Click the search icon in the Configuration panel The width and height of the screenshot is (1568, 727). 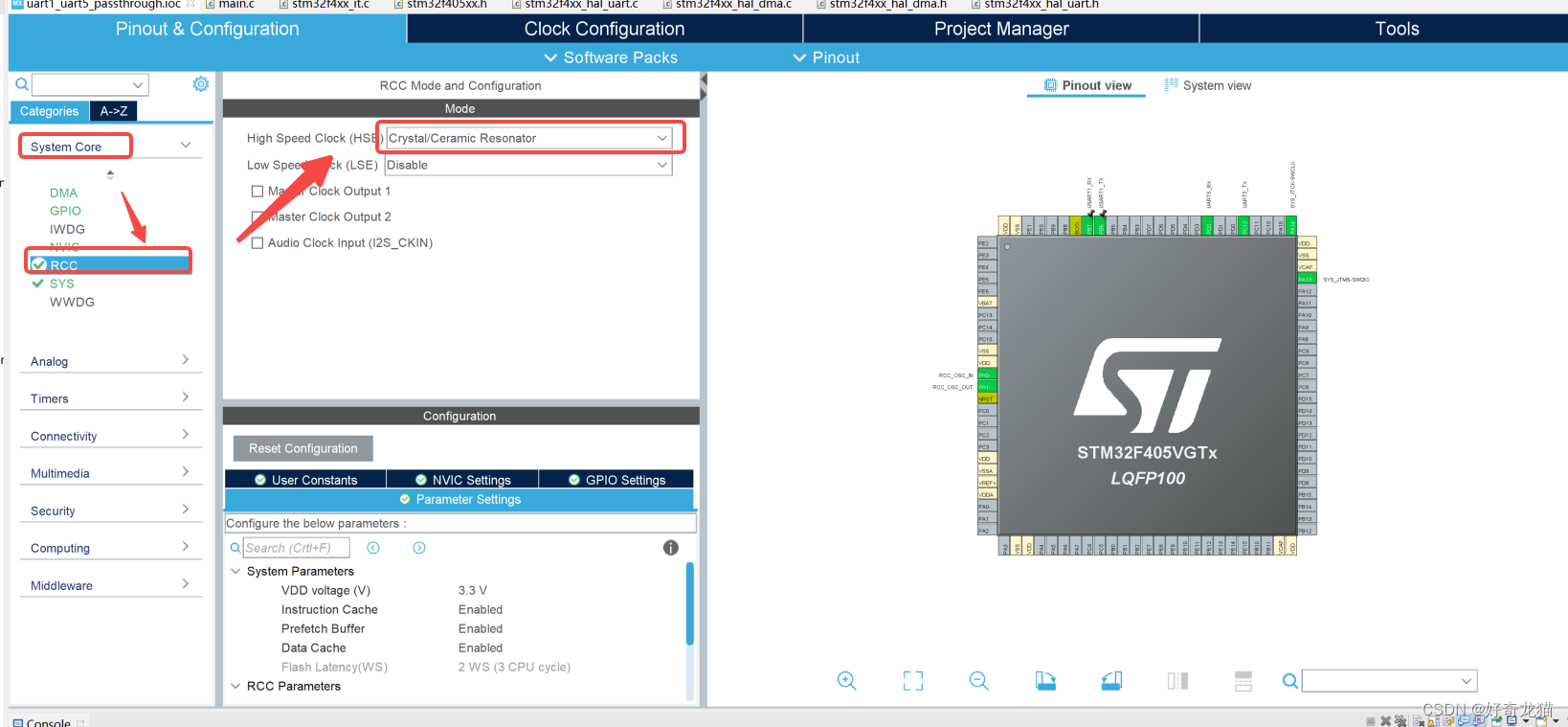pos(235,548)
